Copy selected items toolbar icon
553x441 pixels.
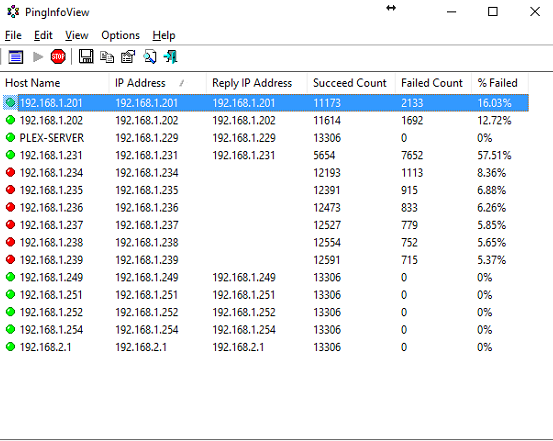pyautogui.click(x=107, y=57)
